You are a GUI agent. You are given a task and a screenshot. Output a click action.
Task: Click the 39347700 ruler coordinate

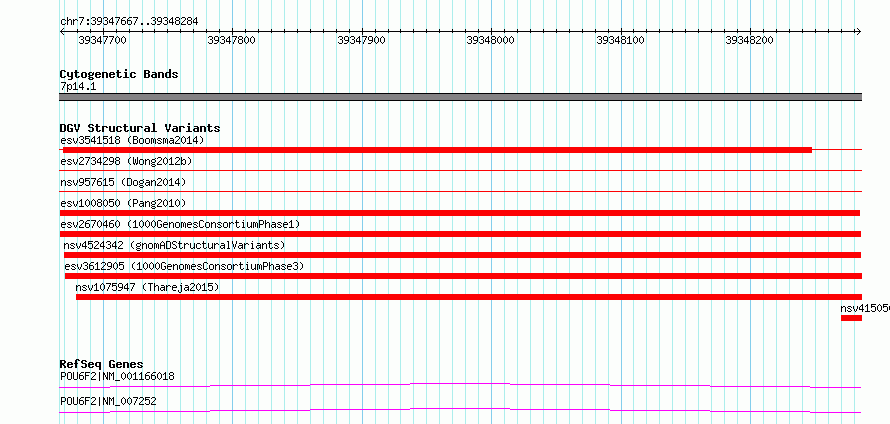pyautogui.click(x=102, y=40)
